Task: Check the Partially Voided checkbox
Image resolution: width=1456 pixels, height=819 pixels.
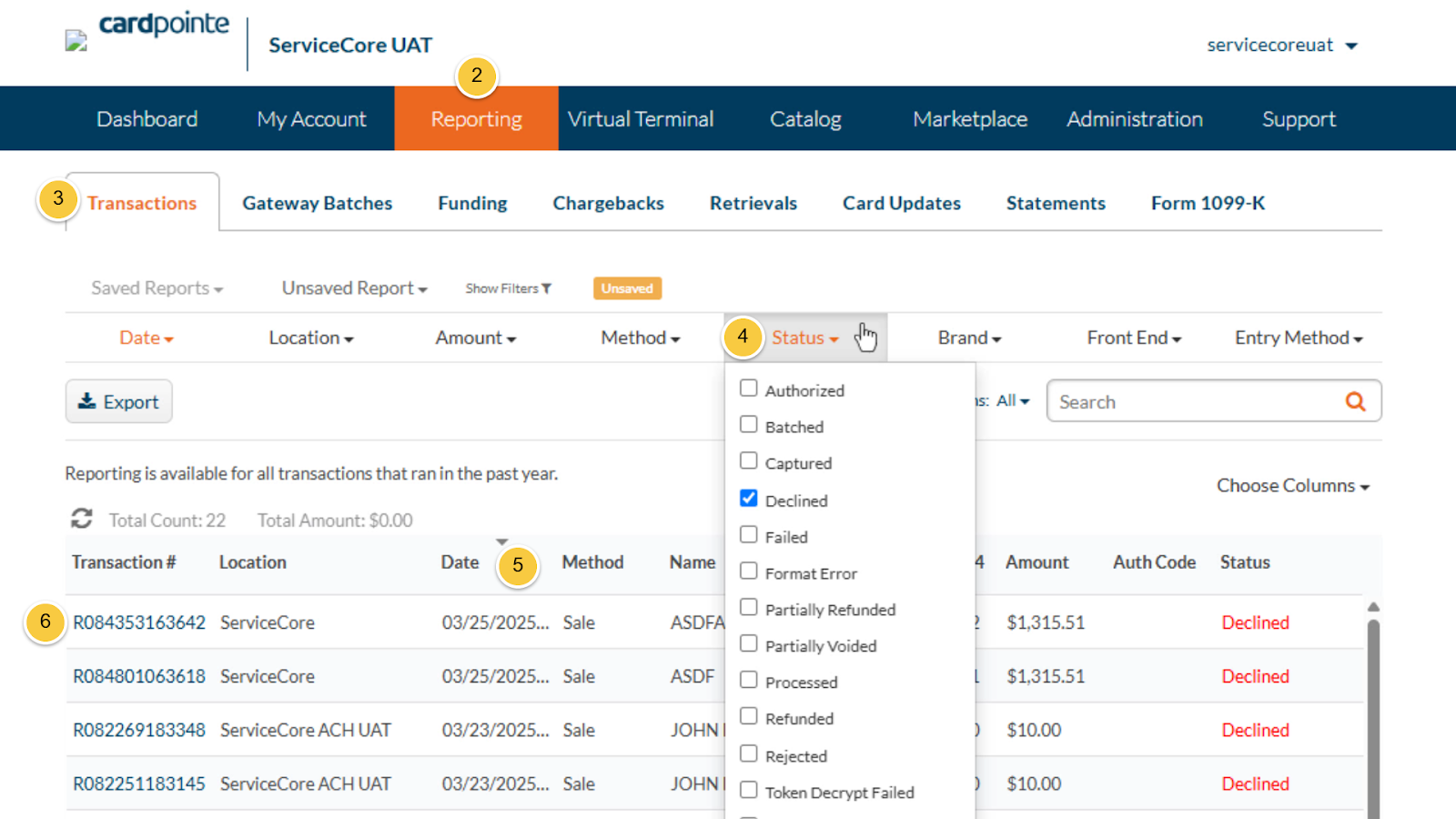Action: click(748, 644)
